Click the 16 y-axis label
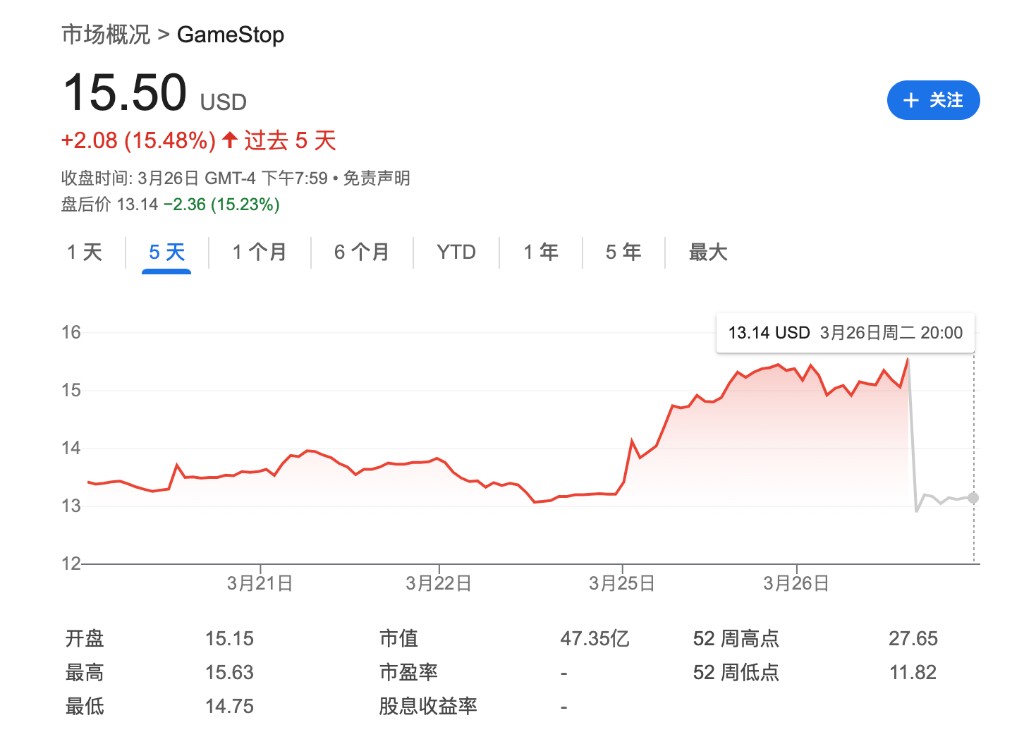The image size is (1024, 746). point(71,332)
